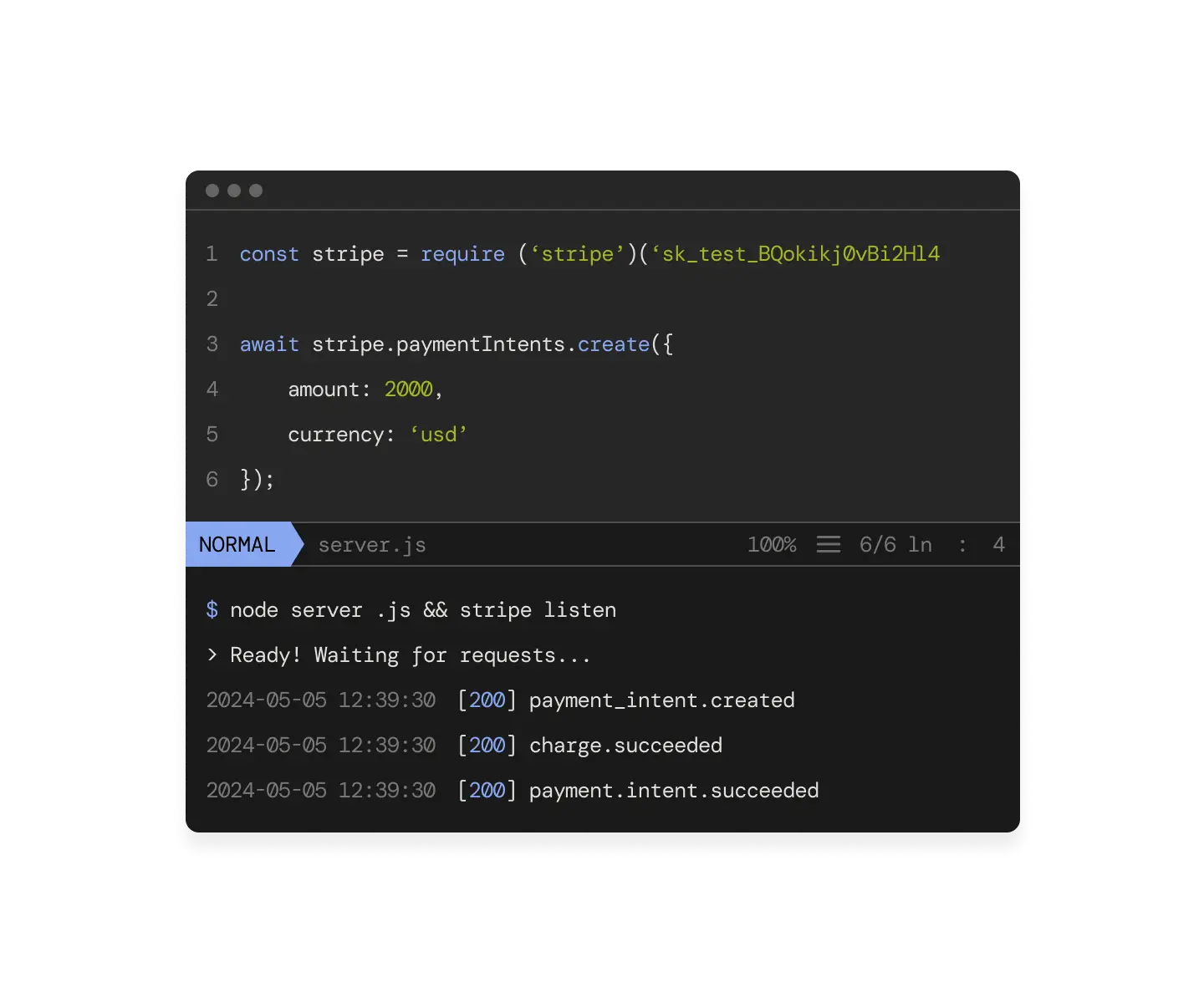1204x1003 pixels.
Task: Click line number 4 in the gutter
Action: click(212, 389)
